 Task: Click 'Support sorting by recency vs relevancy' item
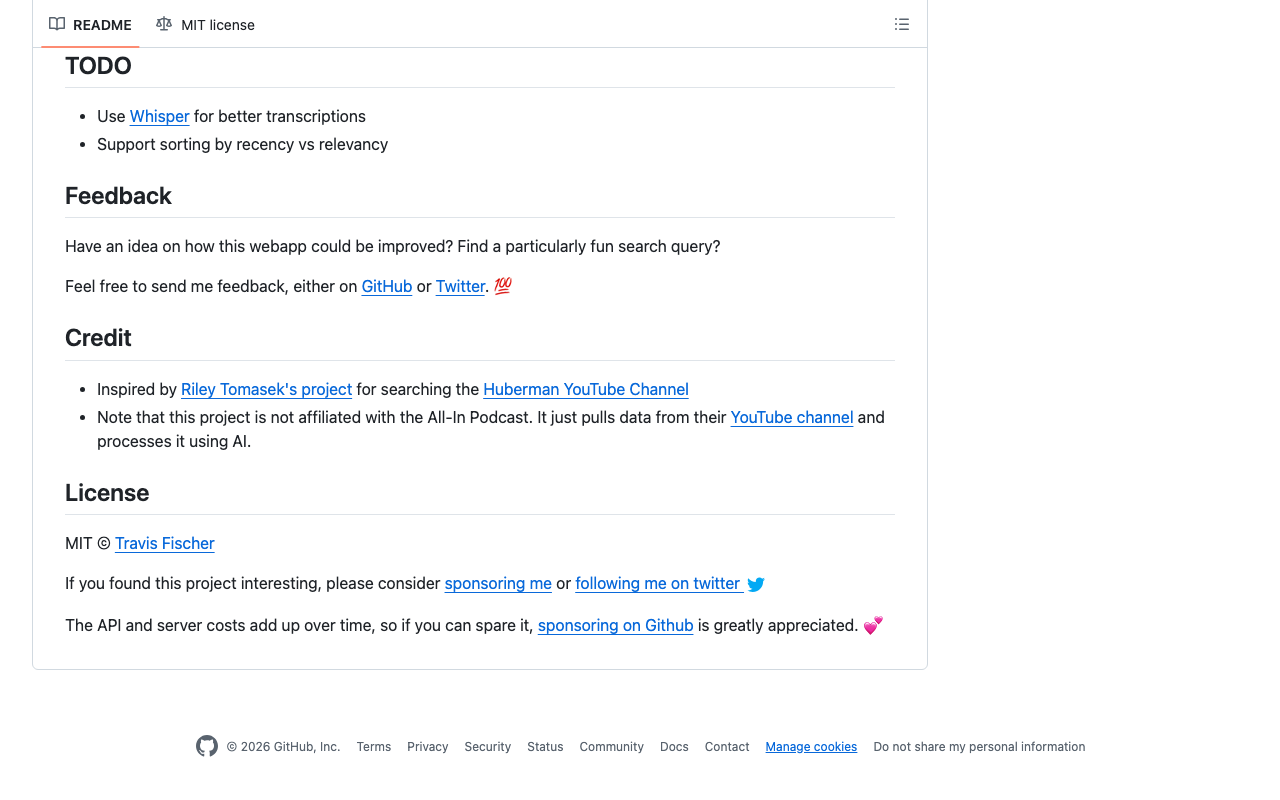242,144
